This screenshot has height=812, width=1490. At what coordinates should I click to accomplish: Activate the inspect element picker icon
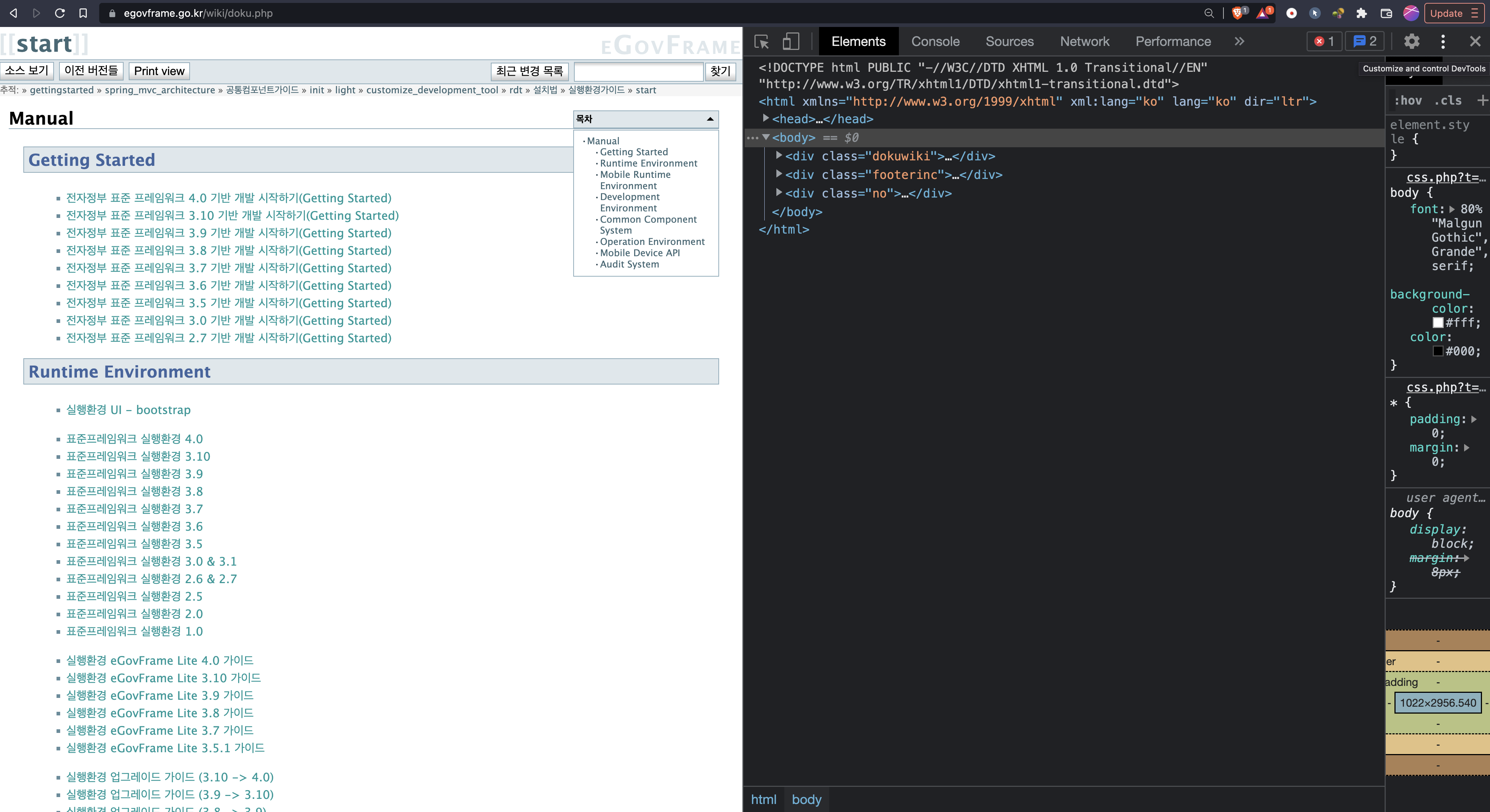[x=761, y=42]
